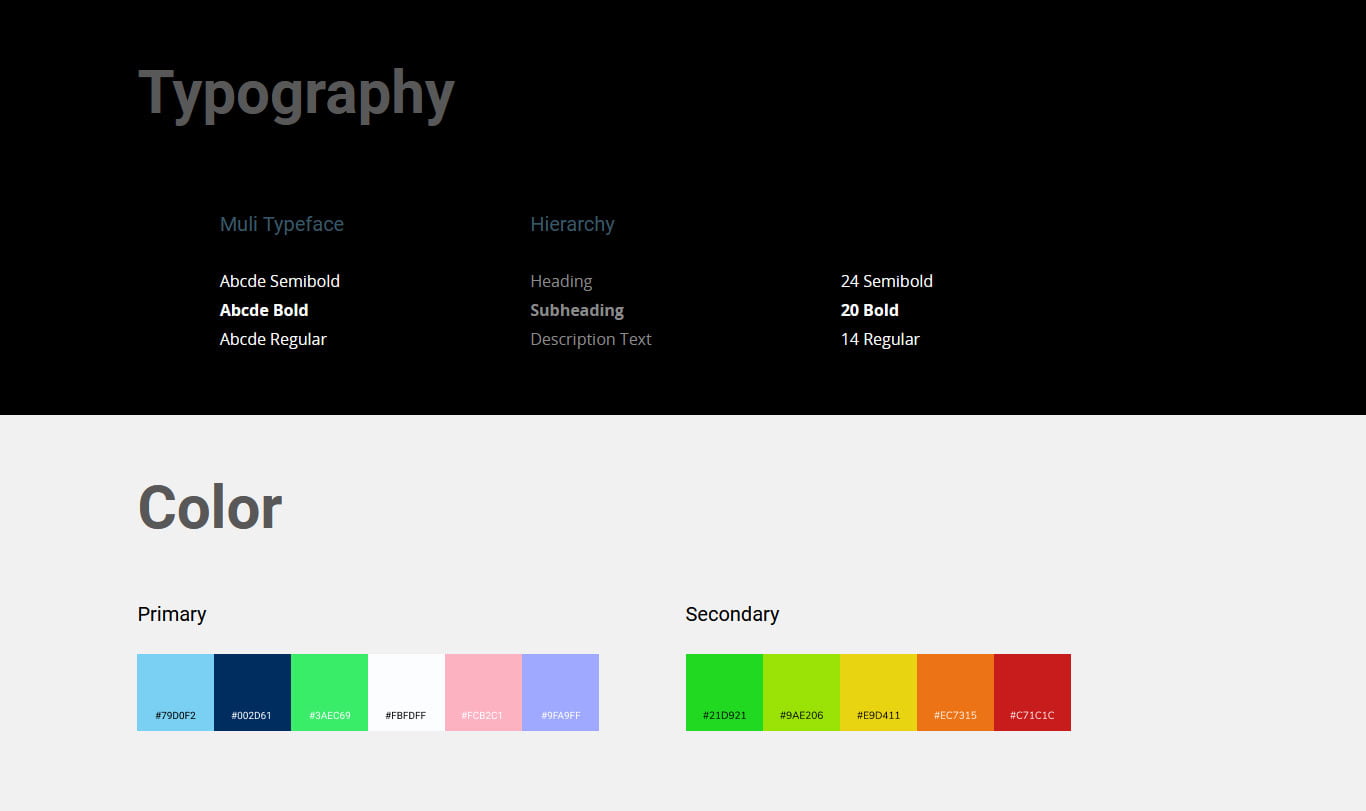The width and height of the screenshot is (1366, 811).
Task: Select the Subheading hierarchy entry
Action: point(577,310)
